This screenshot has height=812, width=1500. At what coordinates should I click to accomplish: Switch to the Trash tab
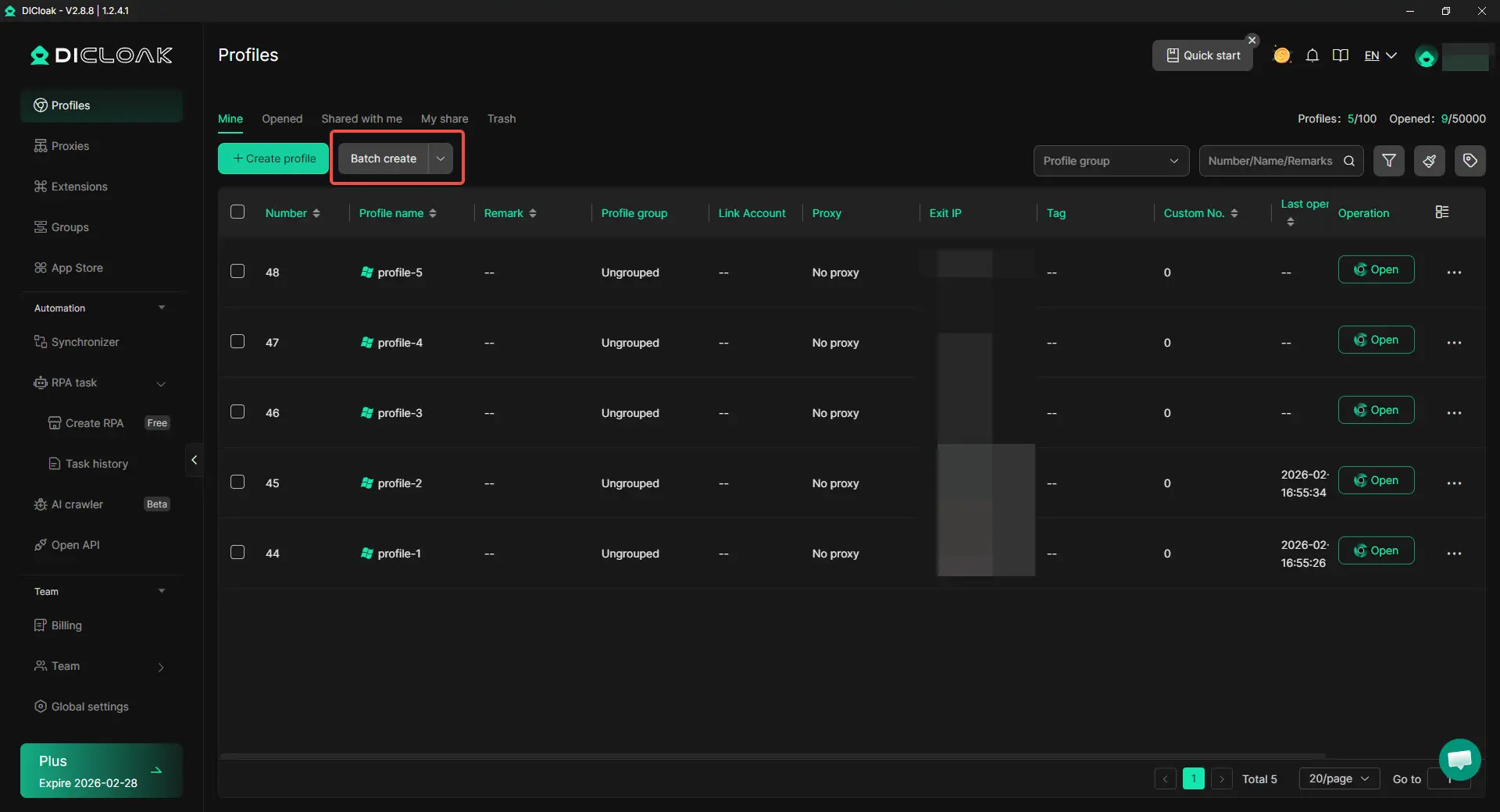(502, 119)
